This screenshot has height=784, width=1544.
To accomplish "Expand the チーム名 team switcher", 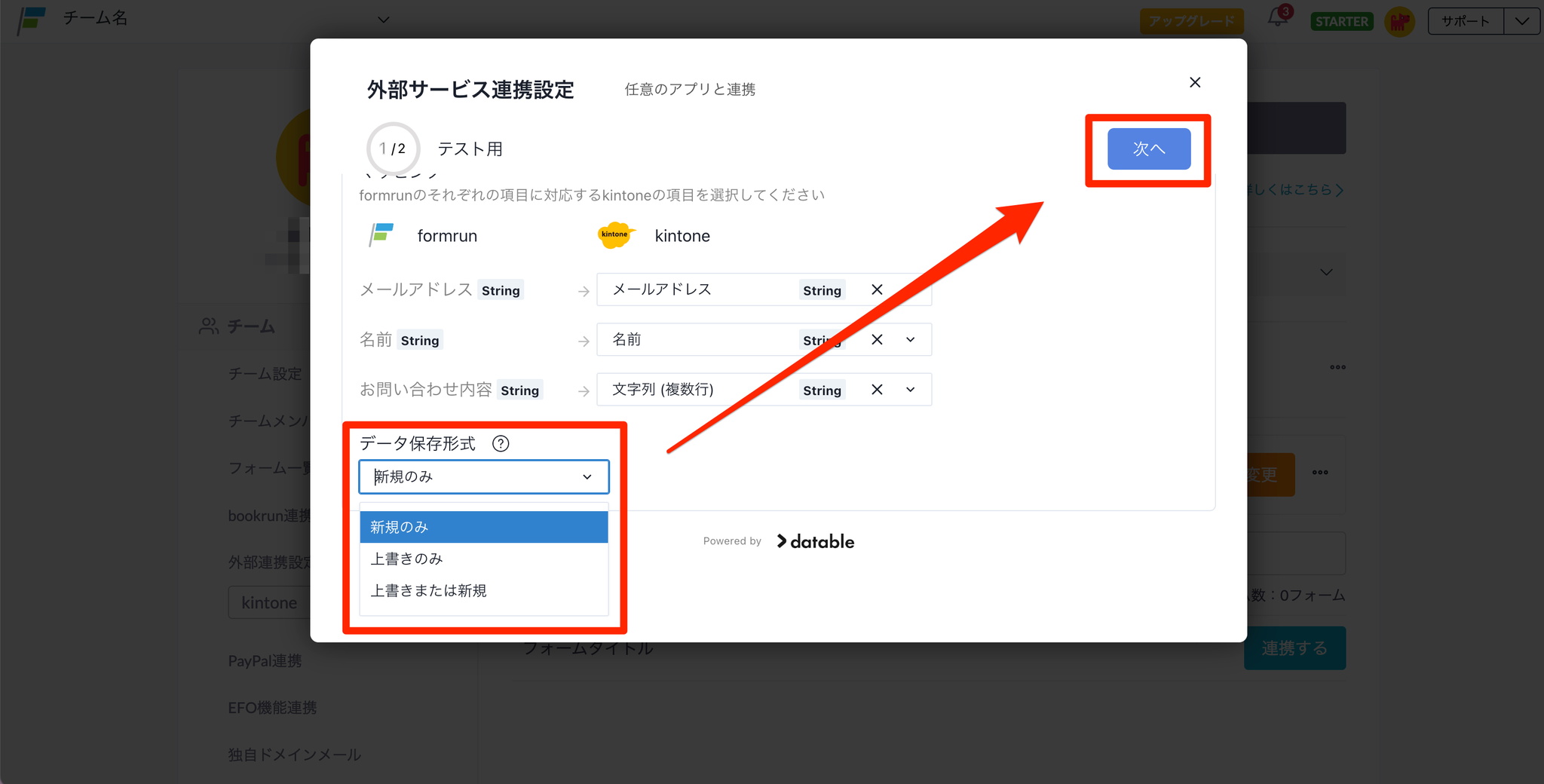I will pyautogui.click(x=384, y=20).
